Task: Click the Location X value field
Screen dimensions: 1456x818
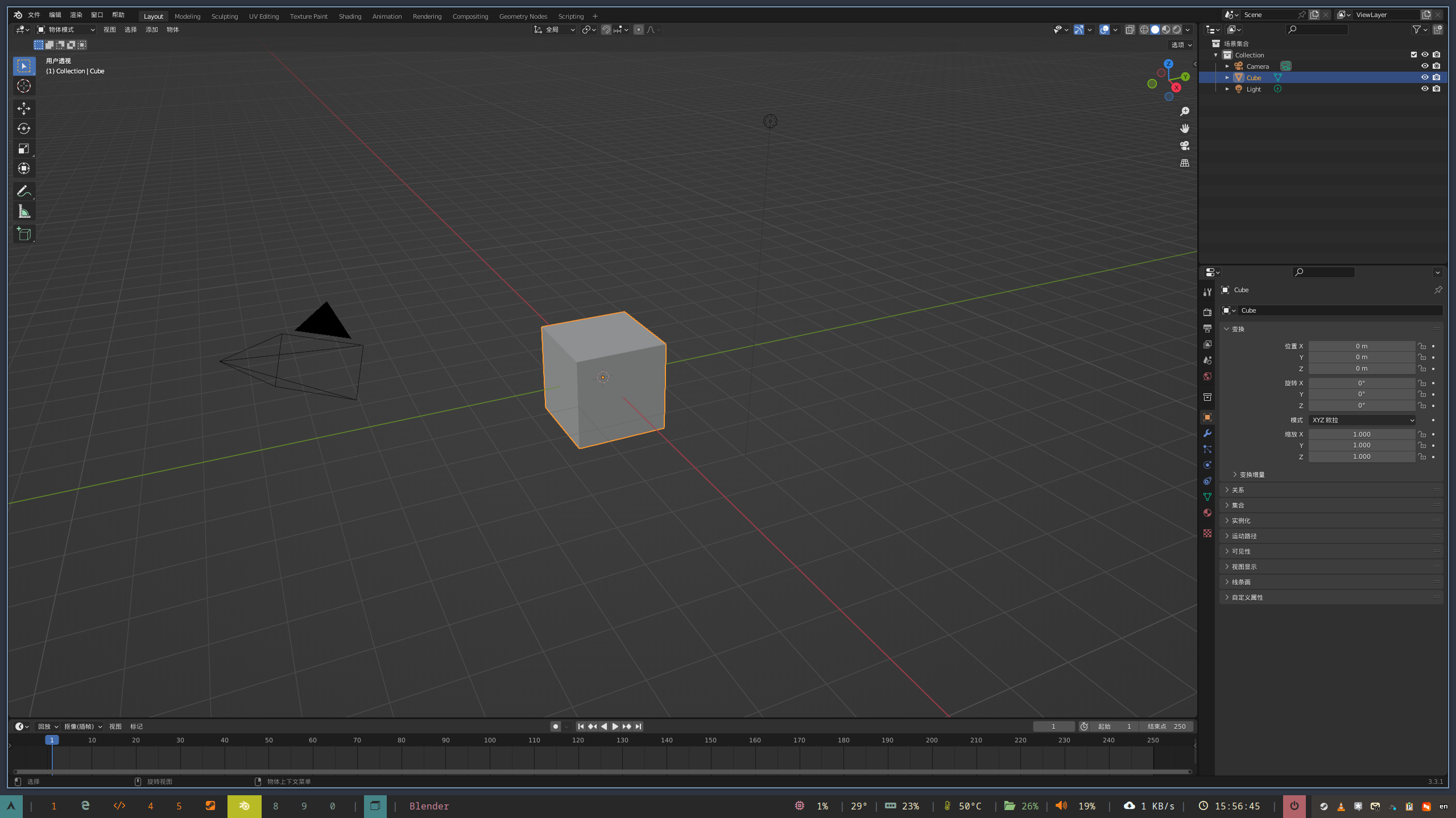Action: coord(1362,346)
